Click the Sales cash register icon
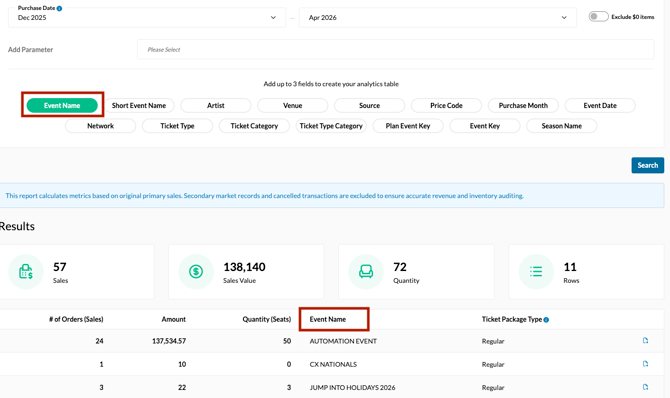Image resolution: width=670 pixels, height=398 pixels. pos(26,271)
